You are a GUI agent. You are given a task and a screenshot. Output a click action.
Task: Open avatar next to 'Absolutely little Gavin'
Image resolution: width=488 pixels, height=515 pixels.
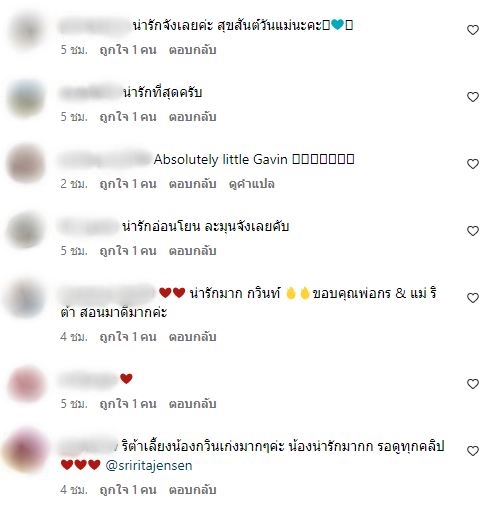pyautogui.click(x=26, y=164)
